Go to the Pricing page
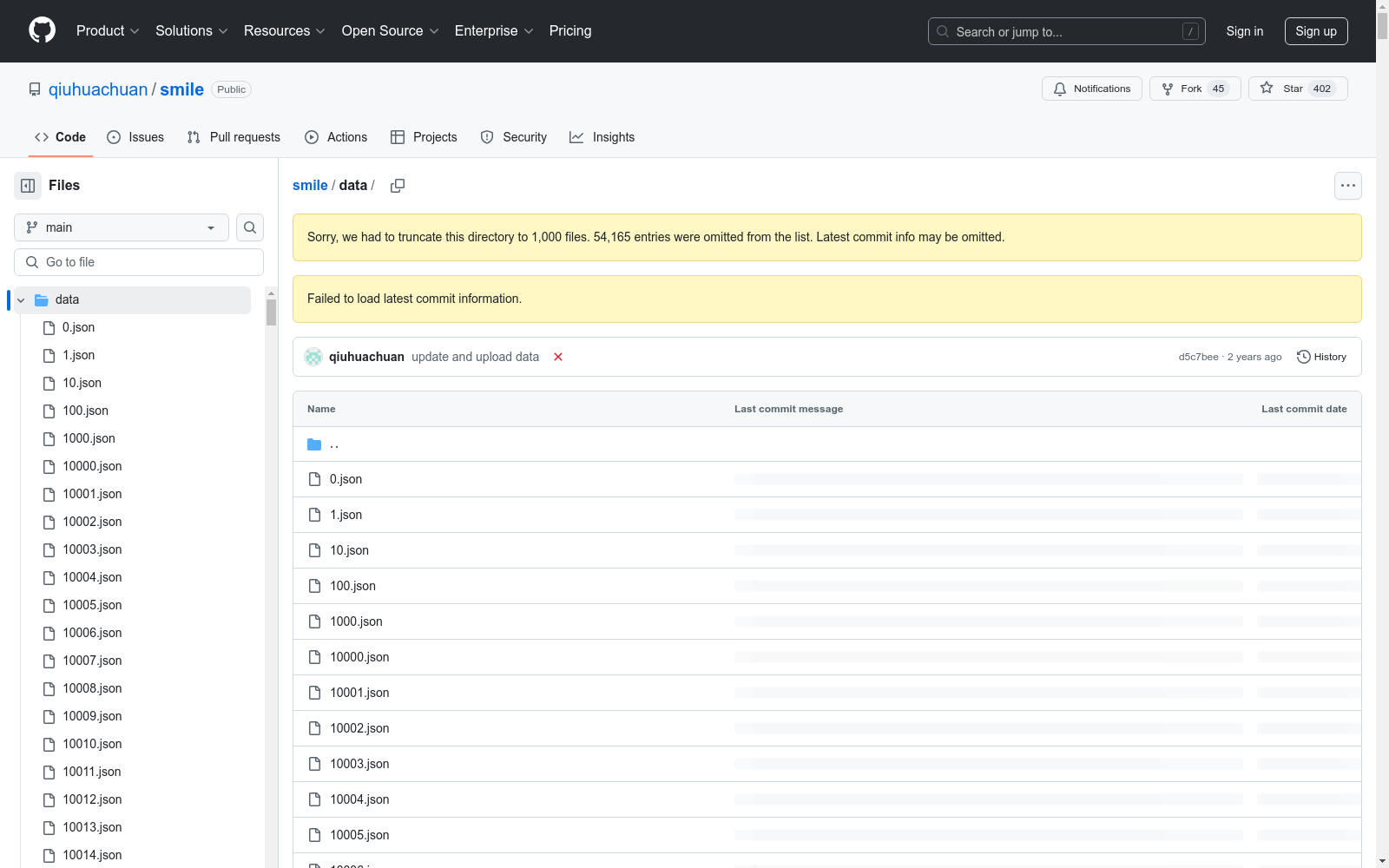 point(570,30)
